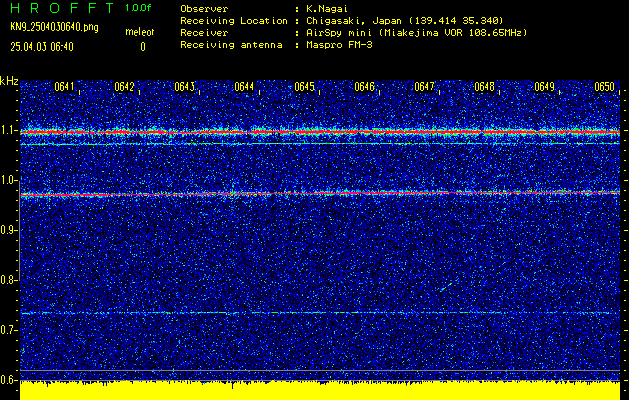
Task: Click the Receiver field label
Action: coord(204,33)
